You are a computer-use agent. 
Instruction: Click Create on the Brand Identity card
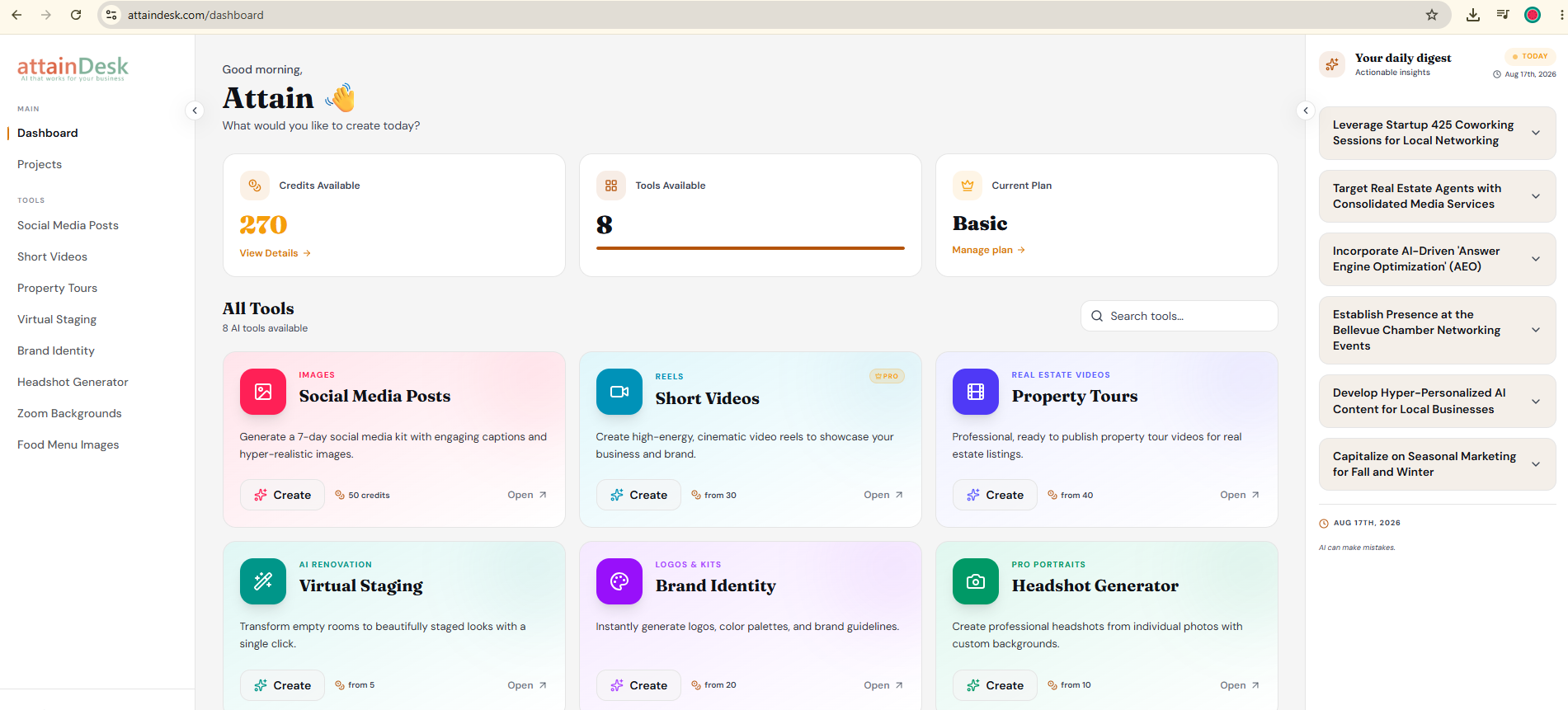coord(638,685)
